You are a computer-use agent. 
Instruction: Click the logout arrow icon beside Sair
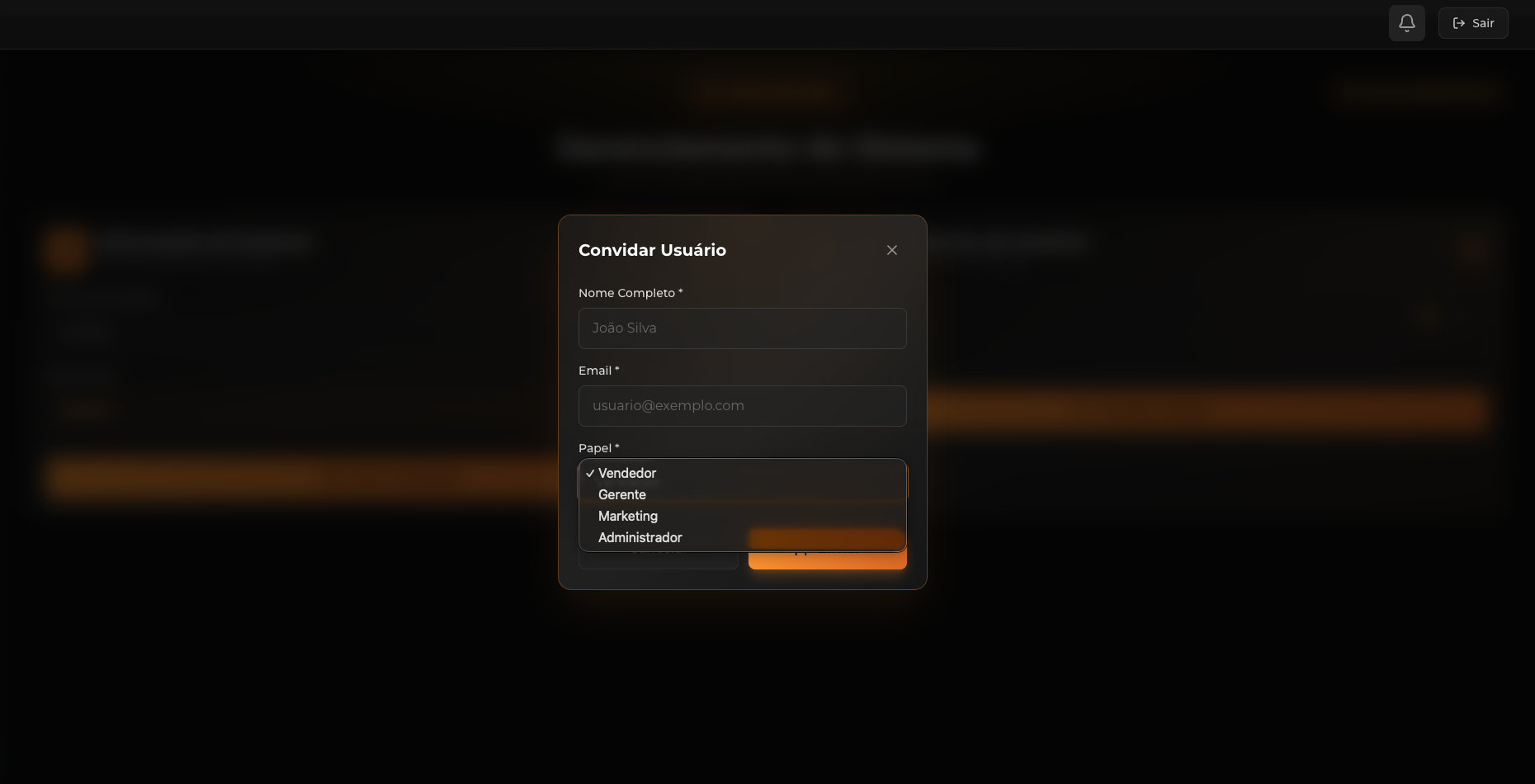click(1458, 23)
